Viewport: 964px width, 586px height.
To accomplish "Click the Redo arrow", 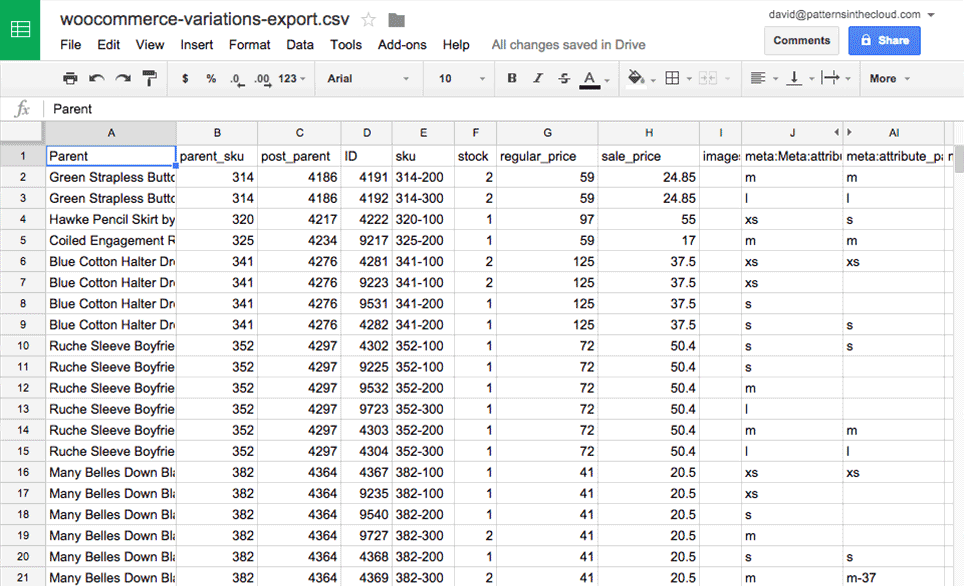I will [123, 78].
